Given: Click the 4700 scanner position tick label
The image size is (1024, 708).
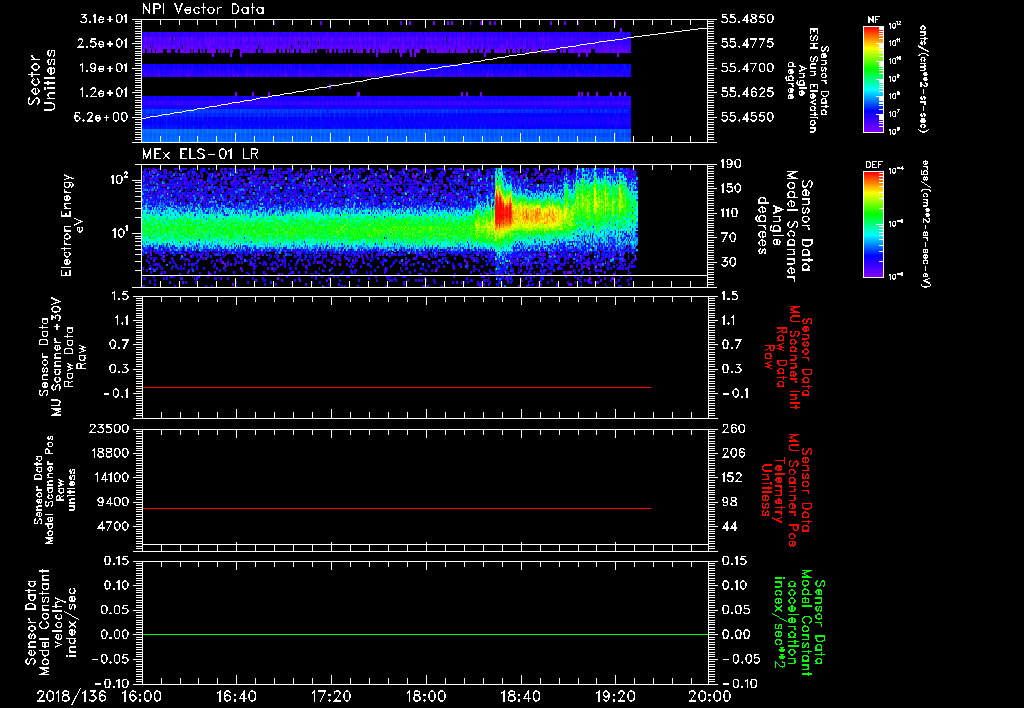Looking at the screenshot, I should 112,526.
